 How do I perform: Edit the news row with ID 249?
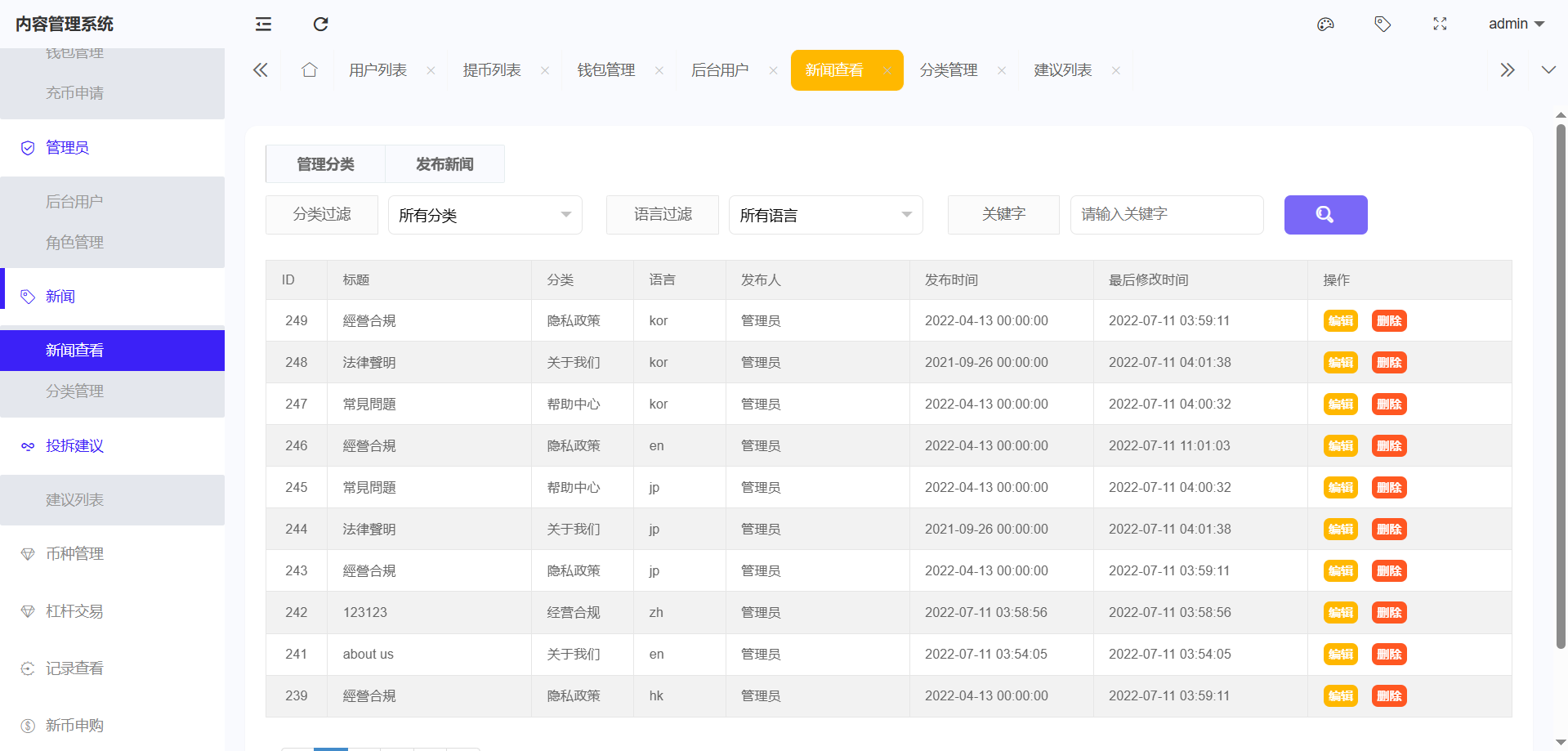(1340, 321)
